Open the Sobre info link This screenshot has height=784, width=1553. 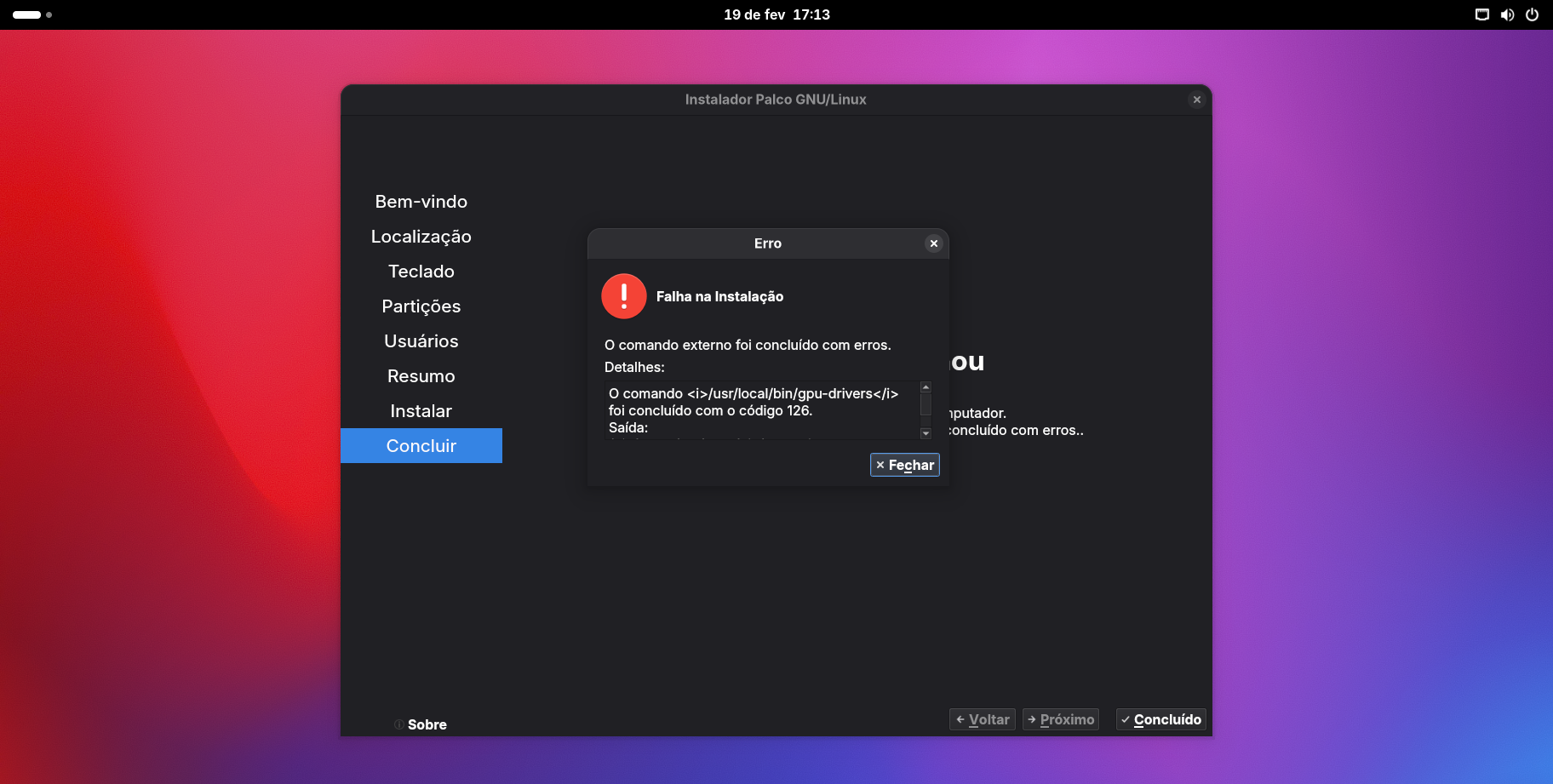click(x=421, y=724)
